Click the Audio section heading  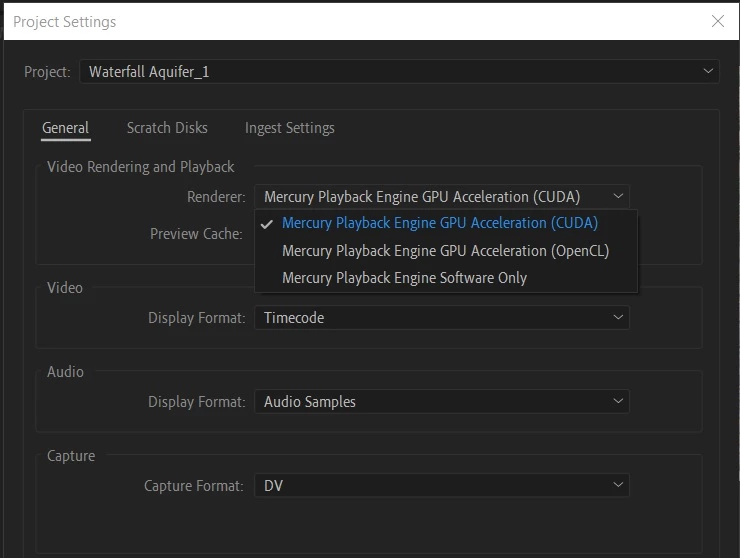(66, 372)
